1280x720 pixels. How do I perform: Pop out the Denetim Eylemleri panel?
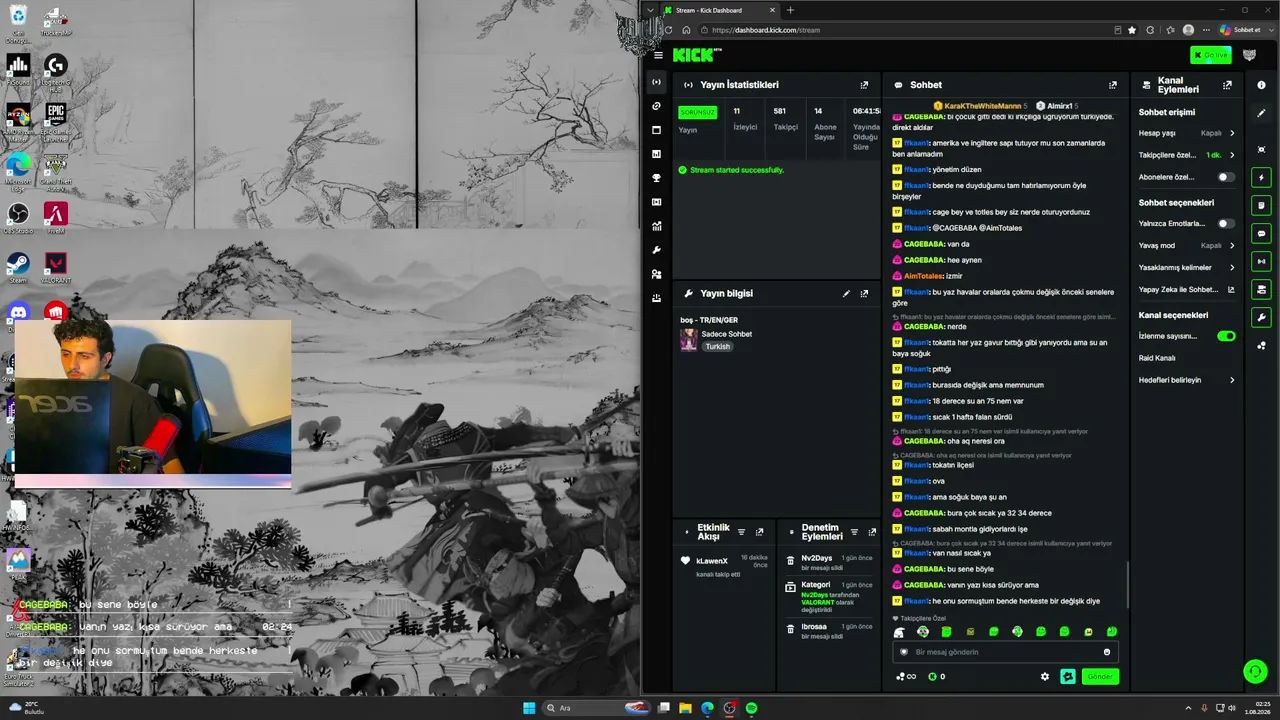(x=872, y=532)
